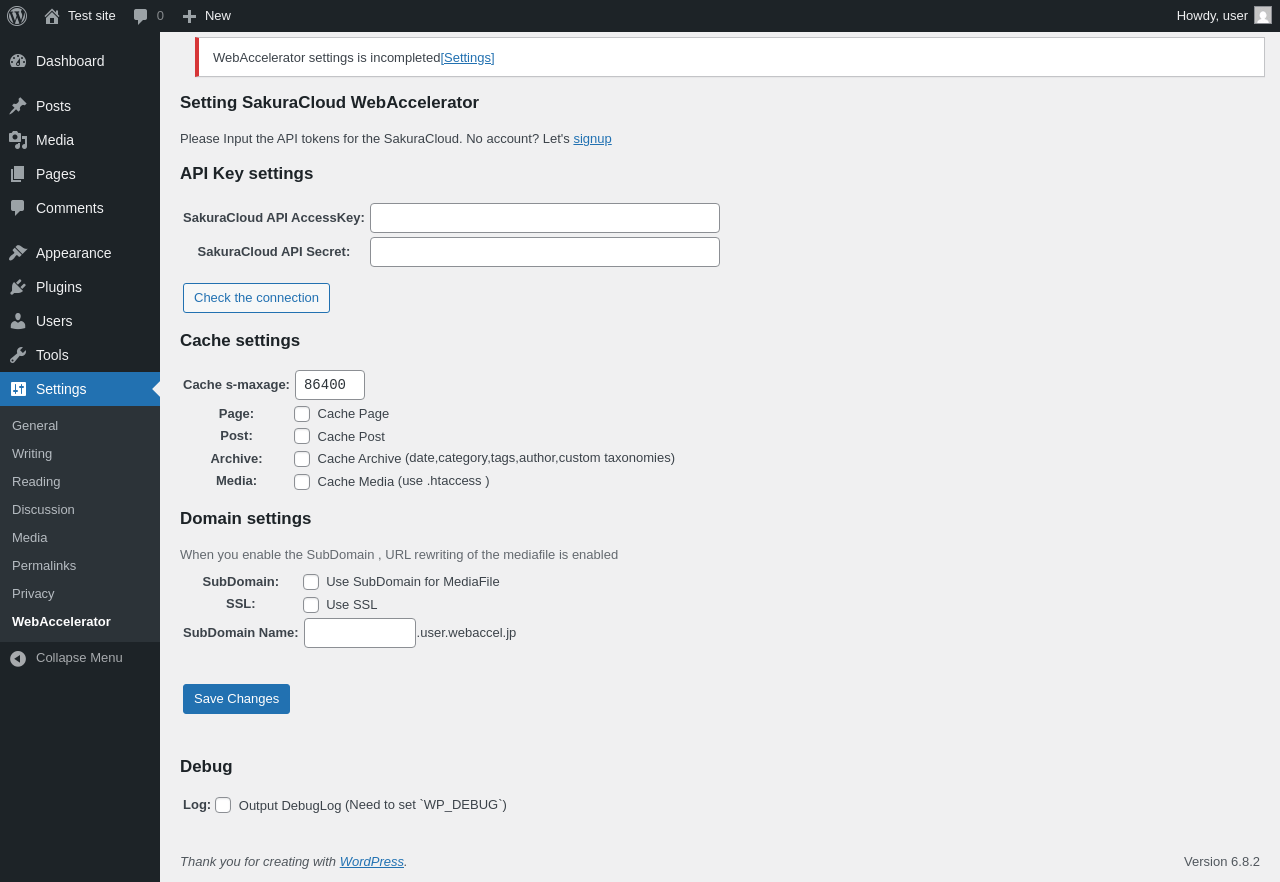Click the comments bubble icon in admin bar
The height and width of the screenshot is (882, 1280).
(141, 16)
